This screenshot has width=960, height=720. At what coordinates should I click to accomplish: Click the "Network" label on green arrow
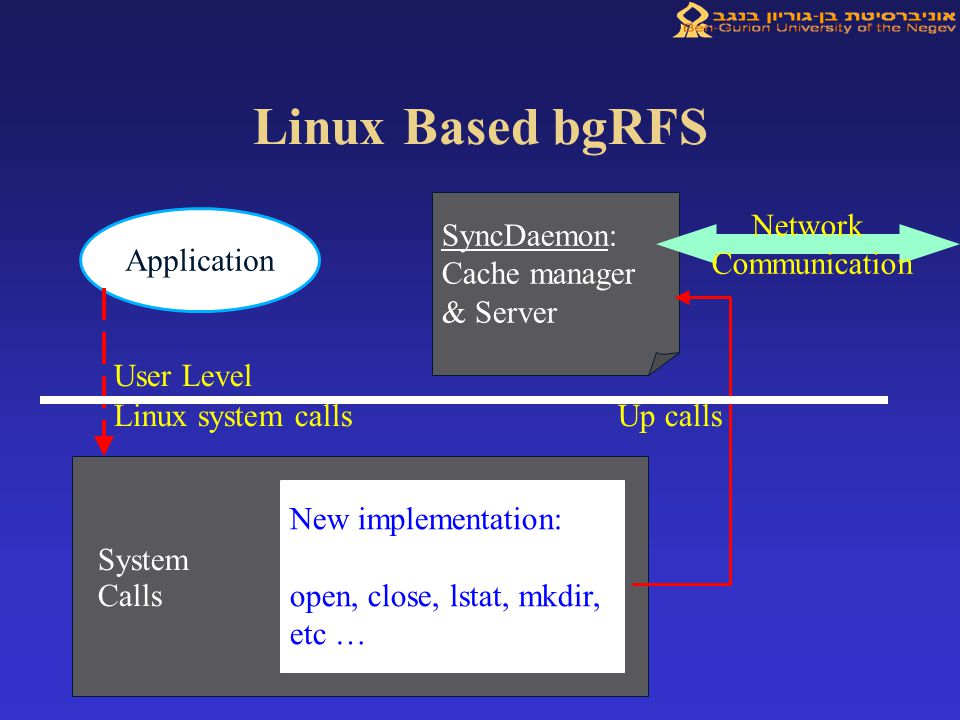pyautogui.click(x=807, y=225)
